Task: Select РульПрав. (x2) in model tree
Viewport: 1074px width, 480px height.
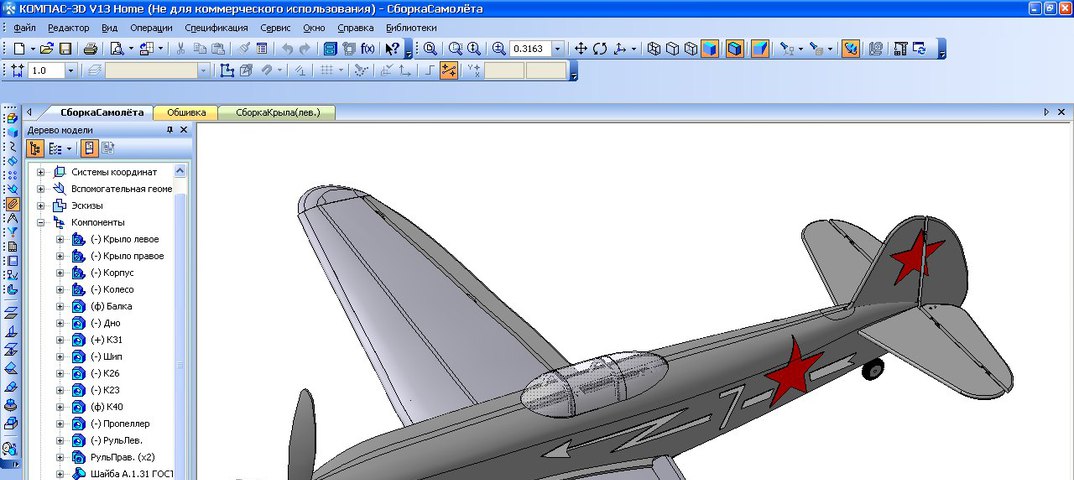Action: (123, 457)
